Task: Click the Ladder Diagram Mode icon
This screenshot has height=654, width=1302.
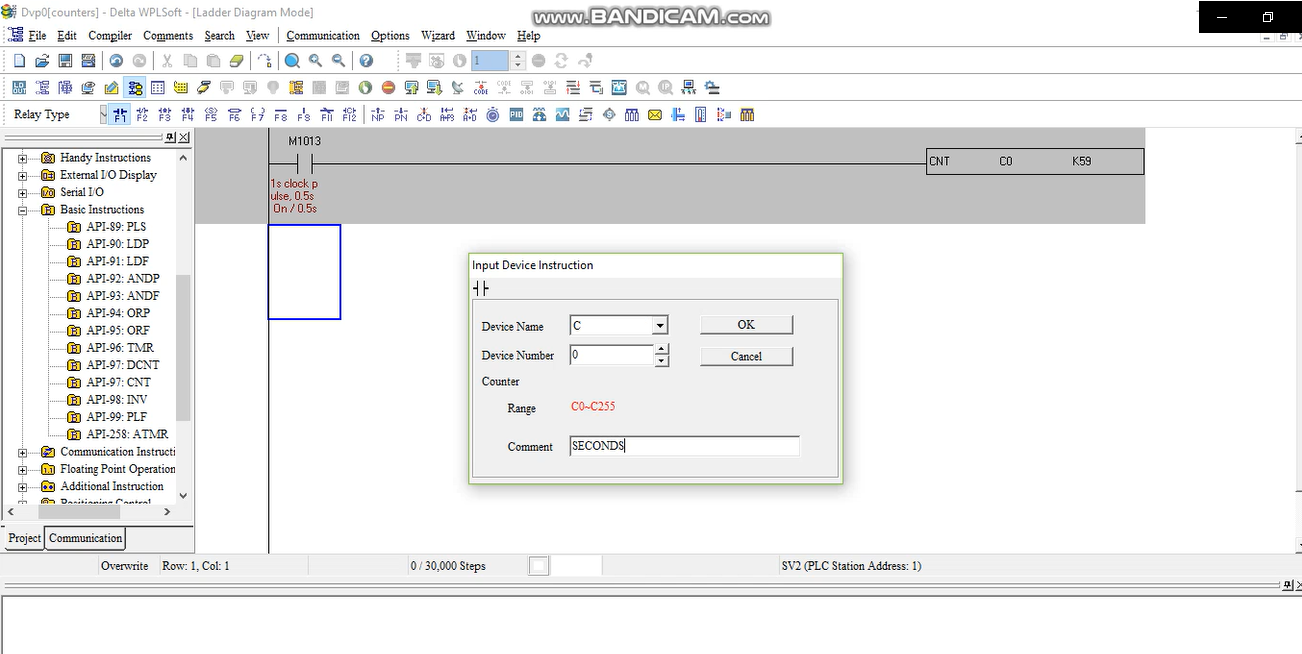Action: pos(135,87)
